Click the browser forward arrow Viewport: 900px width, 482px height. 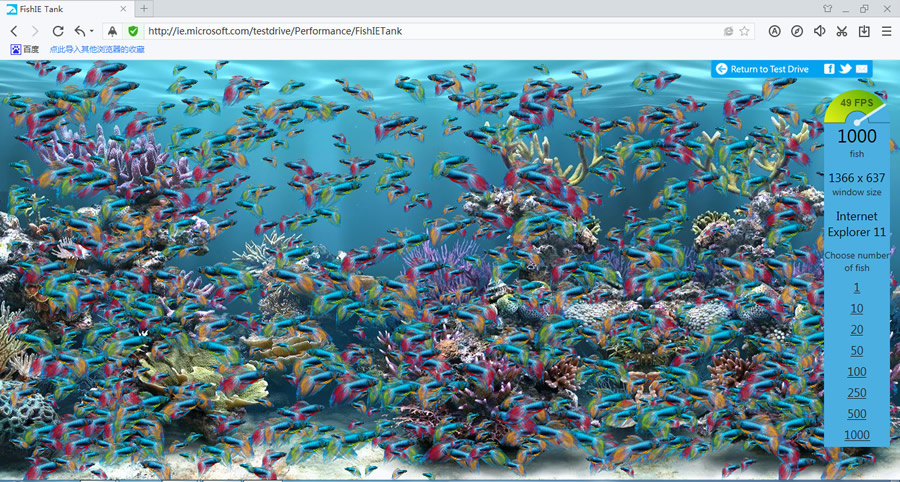click(x=36, y=31)
